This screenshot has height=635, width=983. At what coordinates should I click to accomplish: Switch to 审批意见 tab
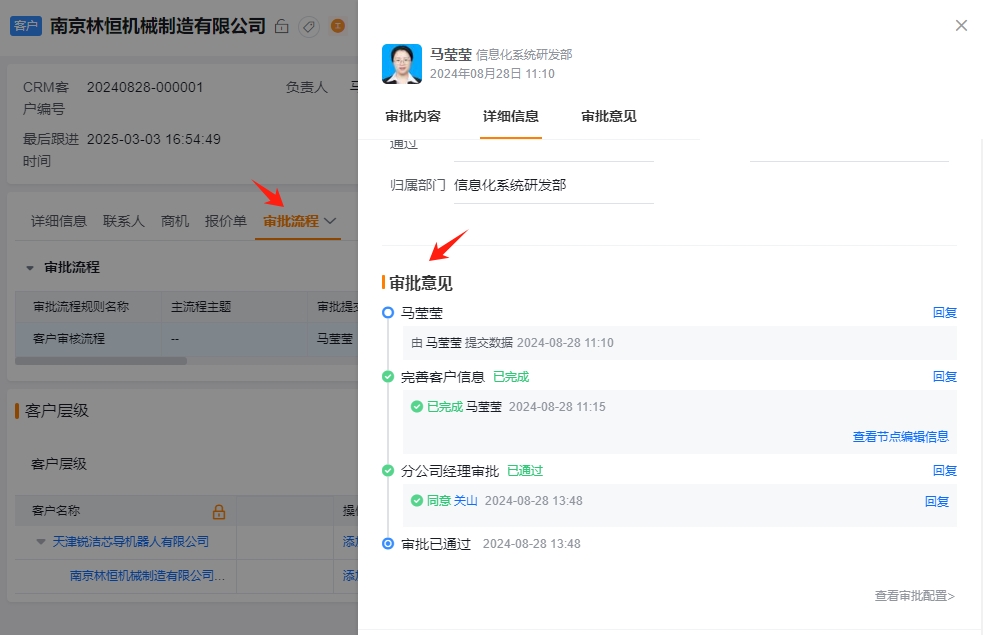pos(609,117)
